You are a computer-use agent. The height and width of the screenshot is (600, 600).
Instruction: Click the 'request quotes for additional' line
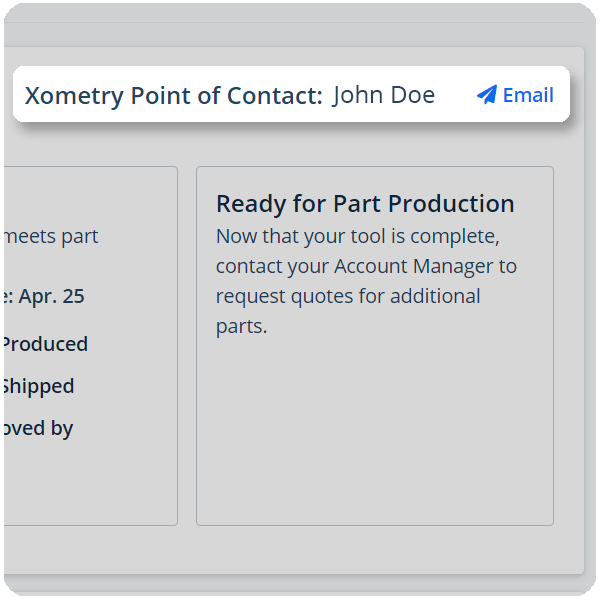pyautogui.click(x=348, y=297)
